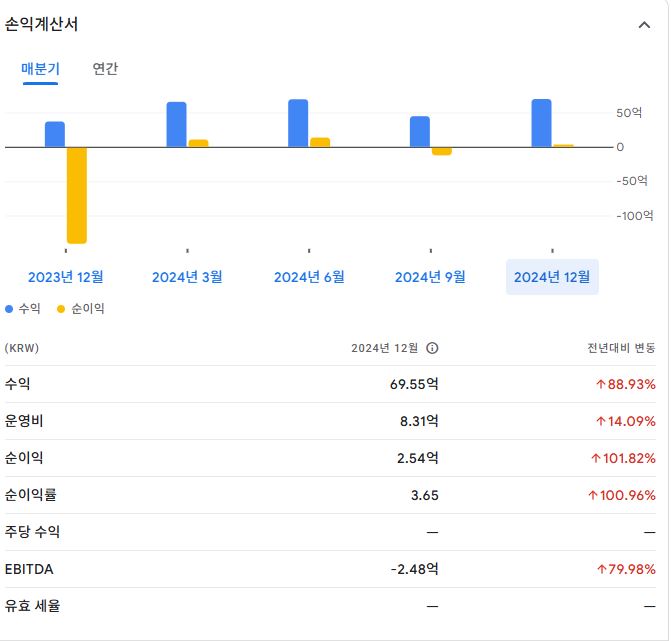
Task: Click the 운영비 row label
Action: pos(24,421)
